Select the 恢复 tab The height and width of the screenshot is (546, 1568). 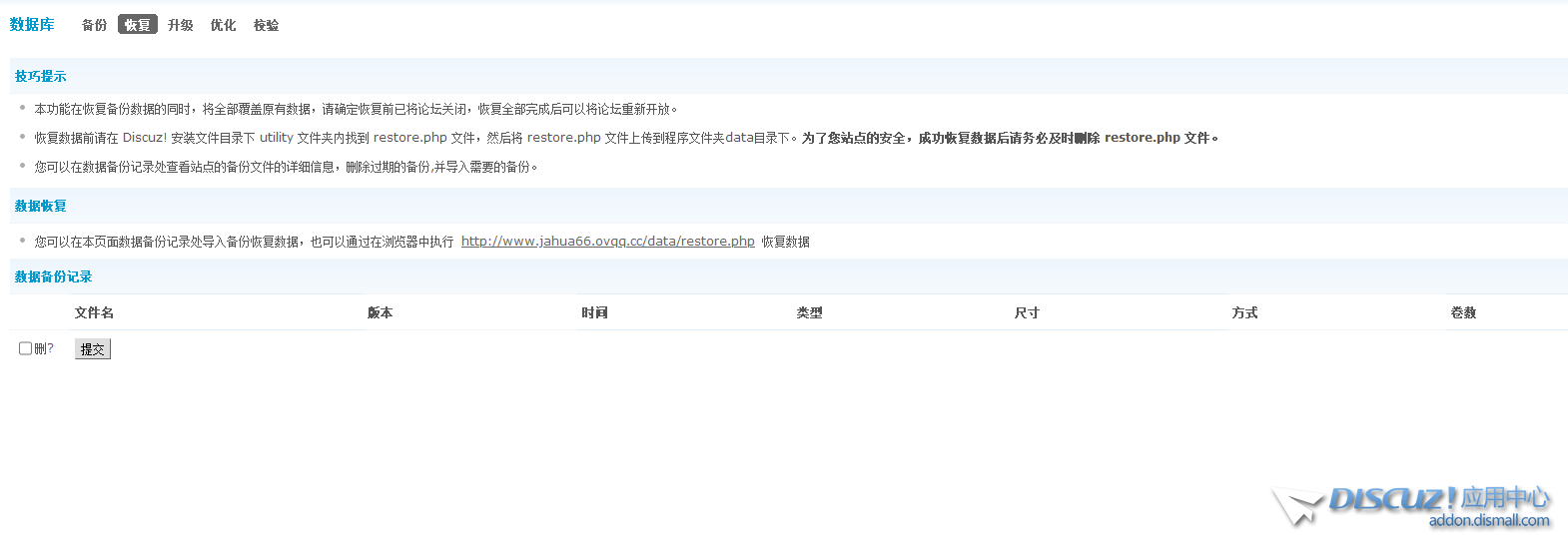point(138,25)
